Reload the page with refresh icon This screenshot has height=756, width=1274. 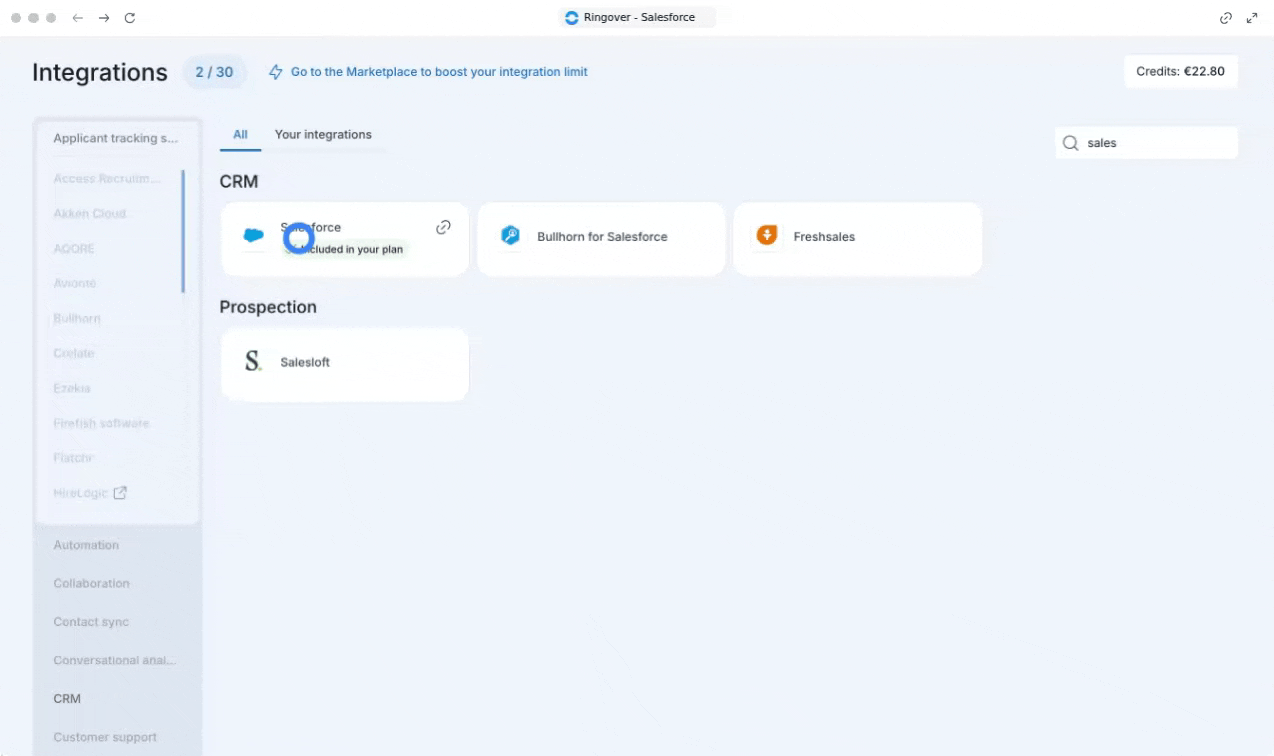coord(130,18)
